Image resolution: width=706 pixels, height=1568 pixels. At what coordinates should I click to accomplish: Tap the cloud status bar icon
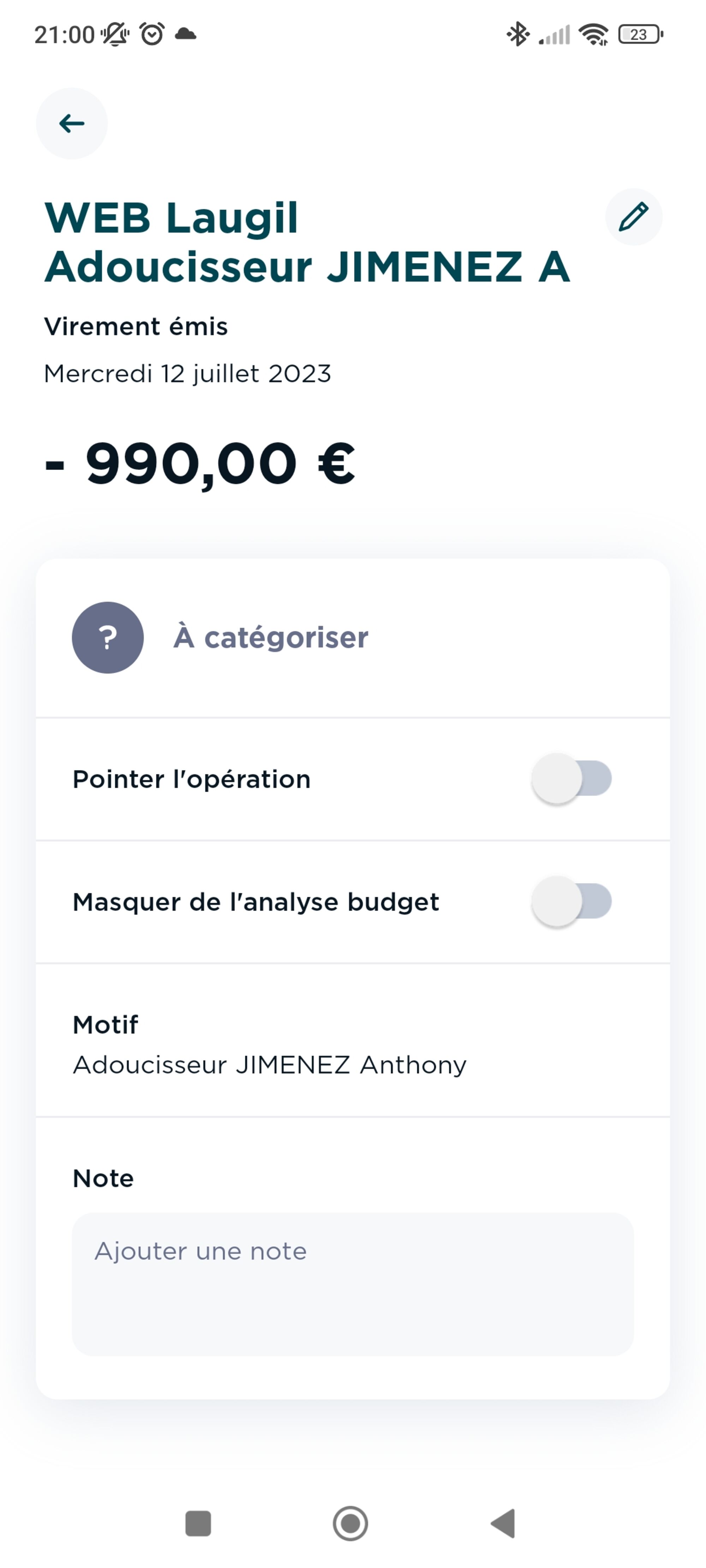tap(186, 34)
